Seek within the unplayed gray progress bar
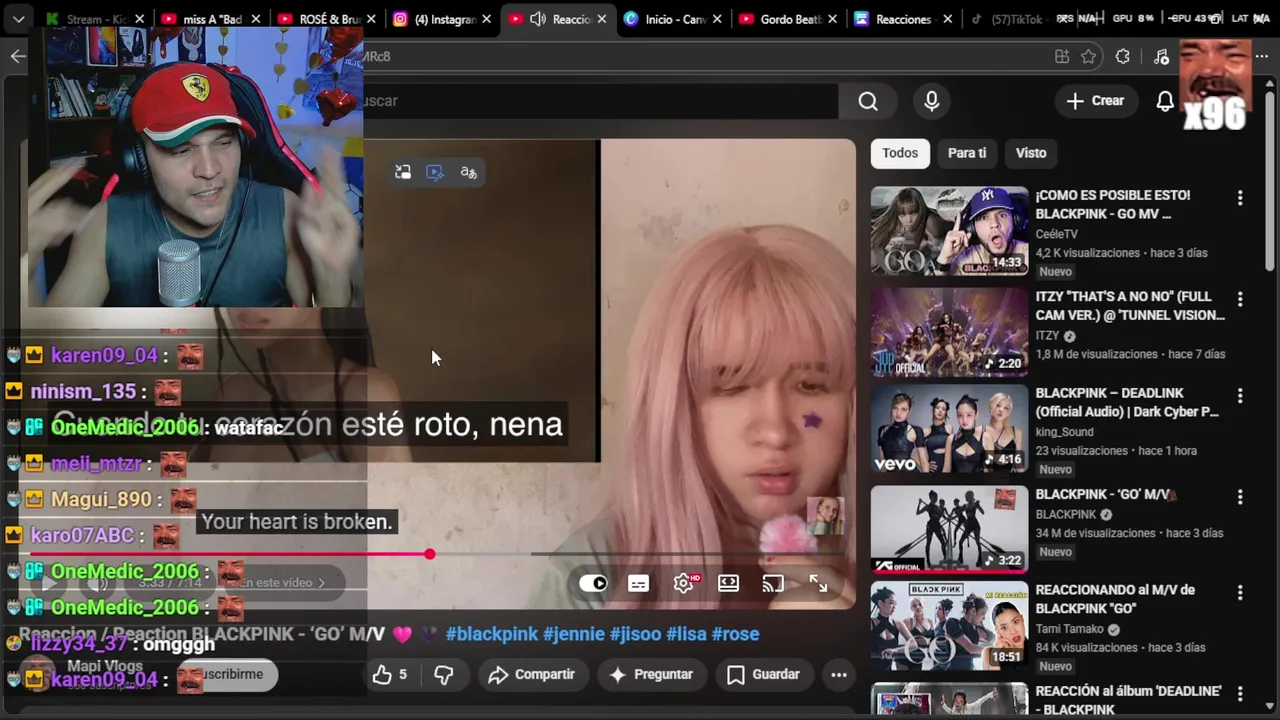1280x720 pixels. tap(640, 554)
